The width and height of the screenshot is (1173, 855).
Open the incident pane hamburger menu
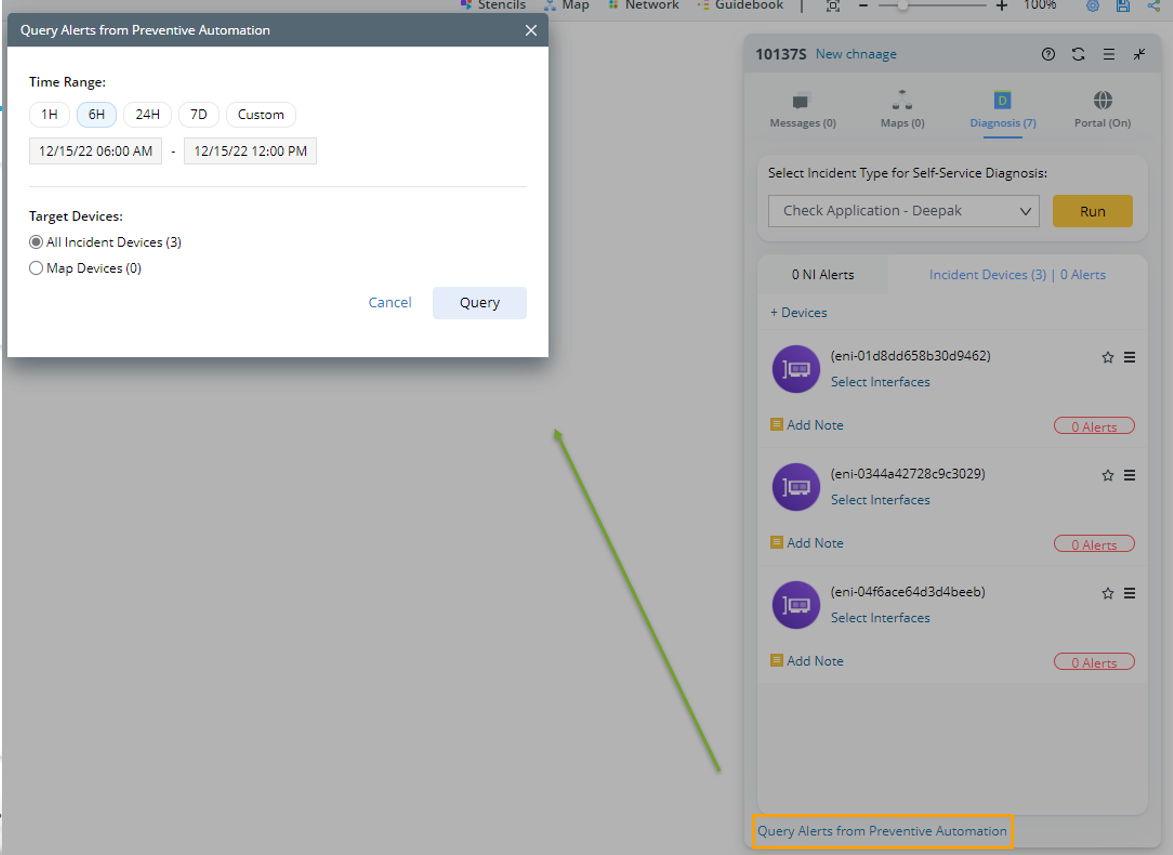[x=1109, y=54]
